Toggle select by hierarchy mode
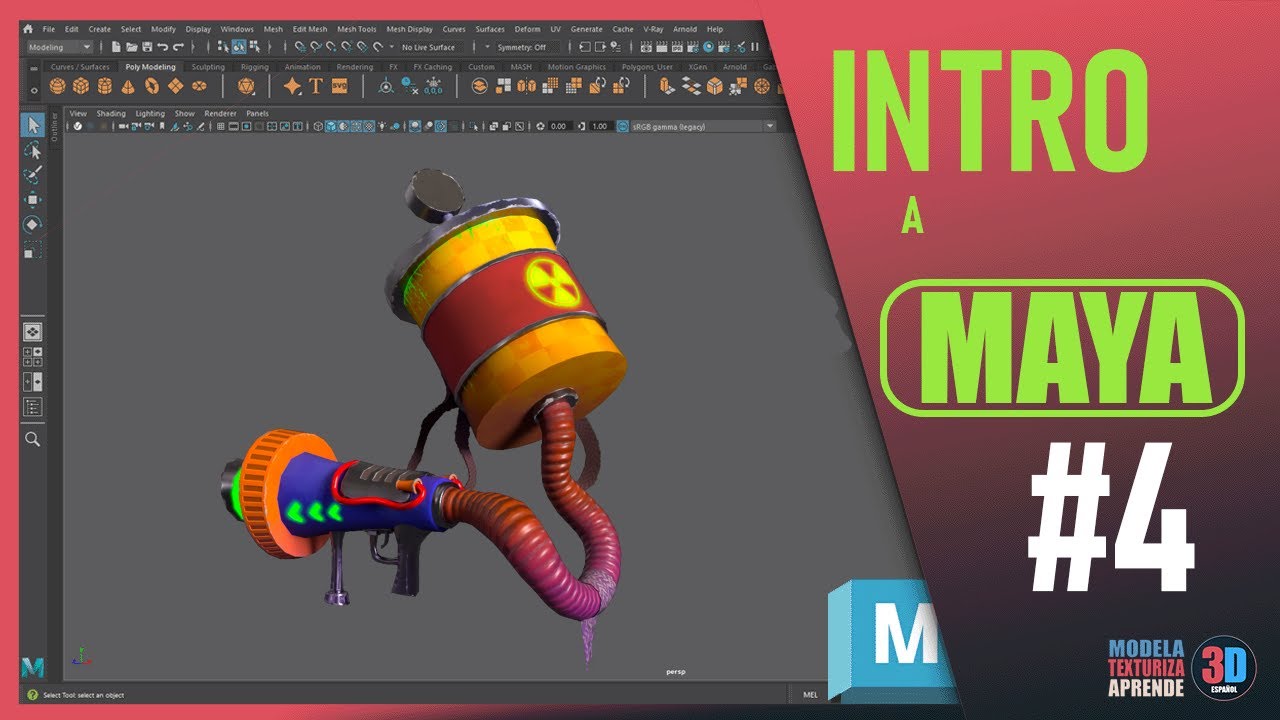 coord(223,47)
